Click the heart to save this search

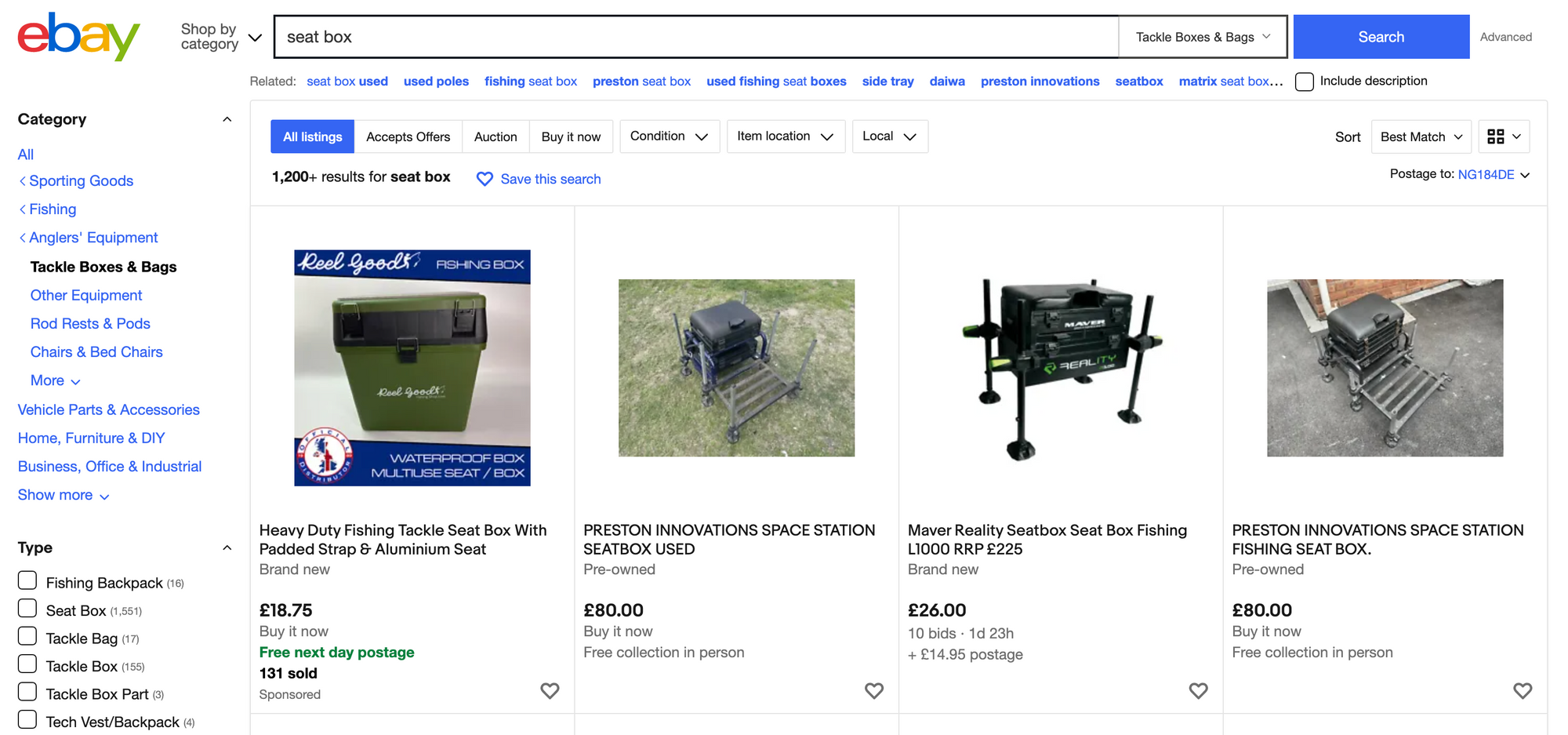(x=485, y=179)
